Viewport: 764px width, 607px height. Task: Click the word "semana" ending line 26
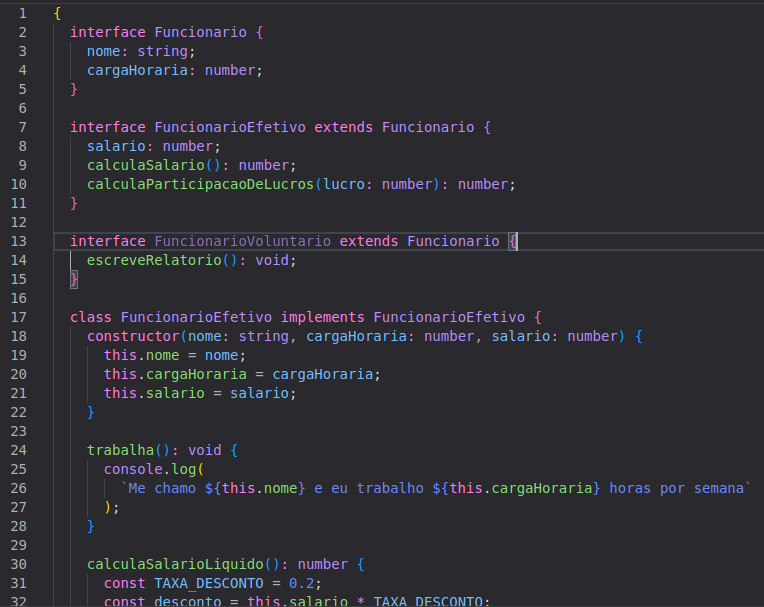[x=719, y=488]
